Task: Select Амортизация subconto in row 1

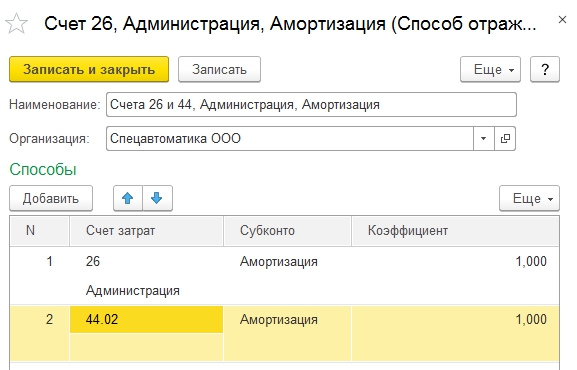Action: coord(287,261)
